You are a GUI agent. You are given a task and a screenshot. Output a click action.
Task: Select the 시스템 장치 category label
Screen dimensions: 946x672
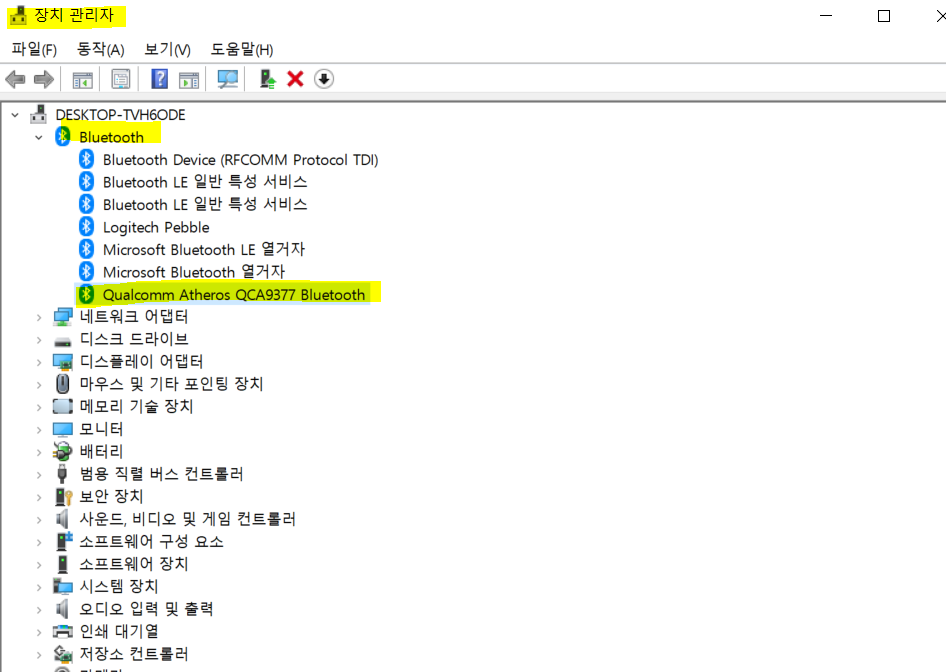(119, 586)
